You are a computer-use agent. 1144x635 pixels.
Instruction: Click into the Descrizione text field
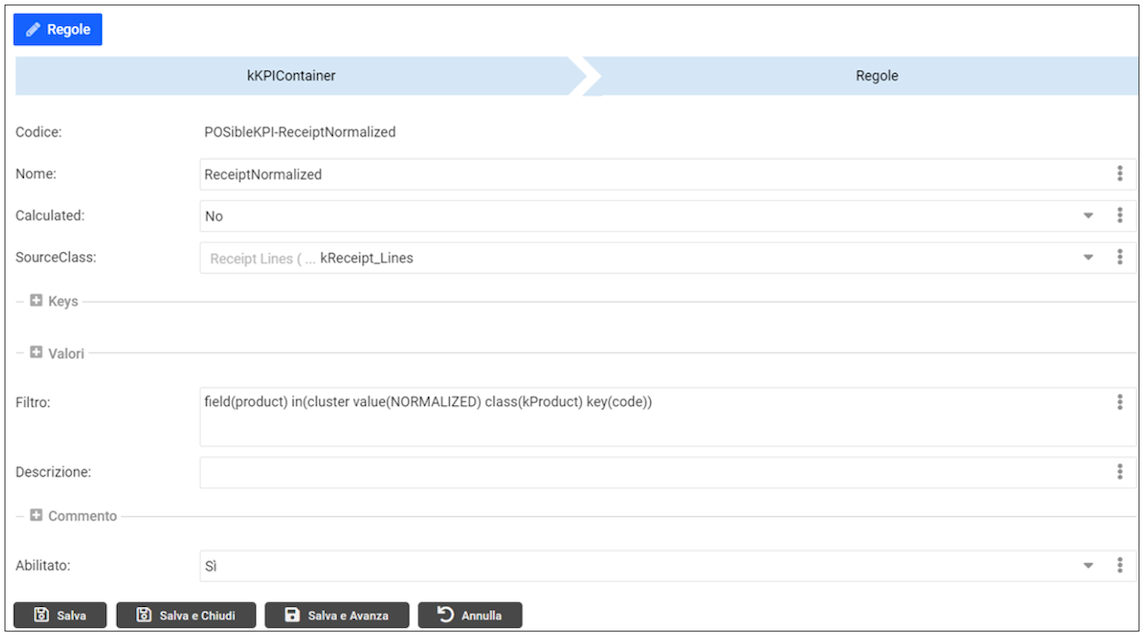pyautogui.click(x=650, y=472)
